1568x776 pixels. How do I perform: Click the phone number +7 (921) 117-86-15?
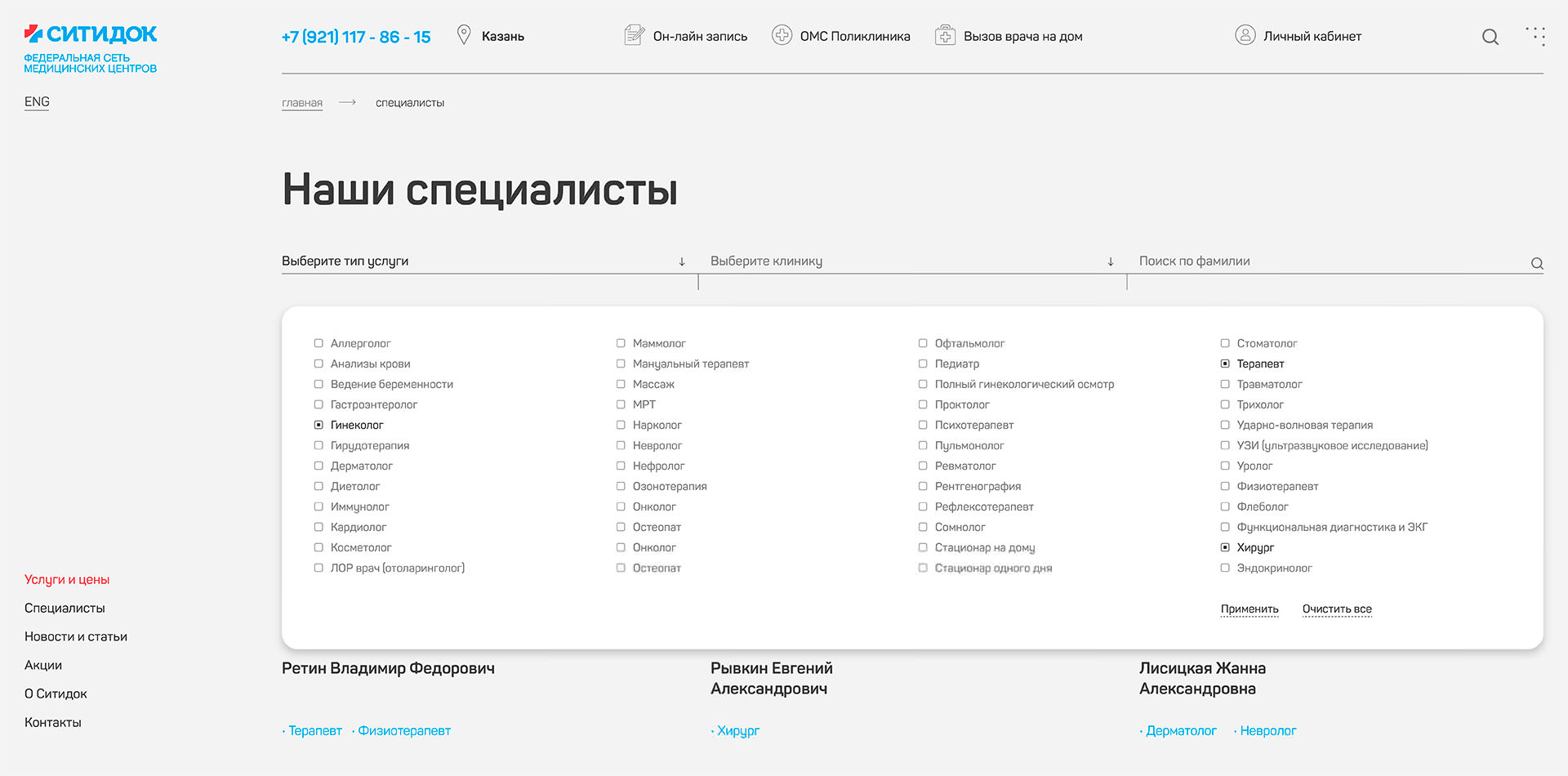tap(356, 37)
